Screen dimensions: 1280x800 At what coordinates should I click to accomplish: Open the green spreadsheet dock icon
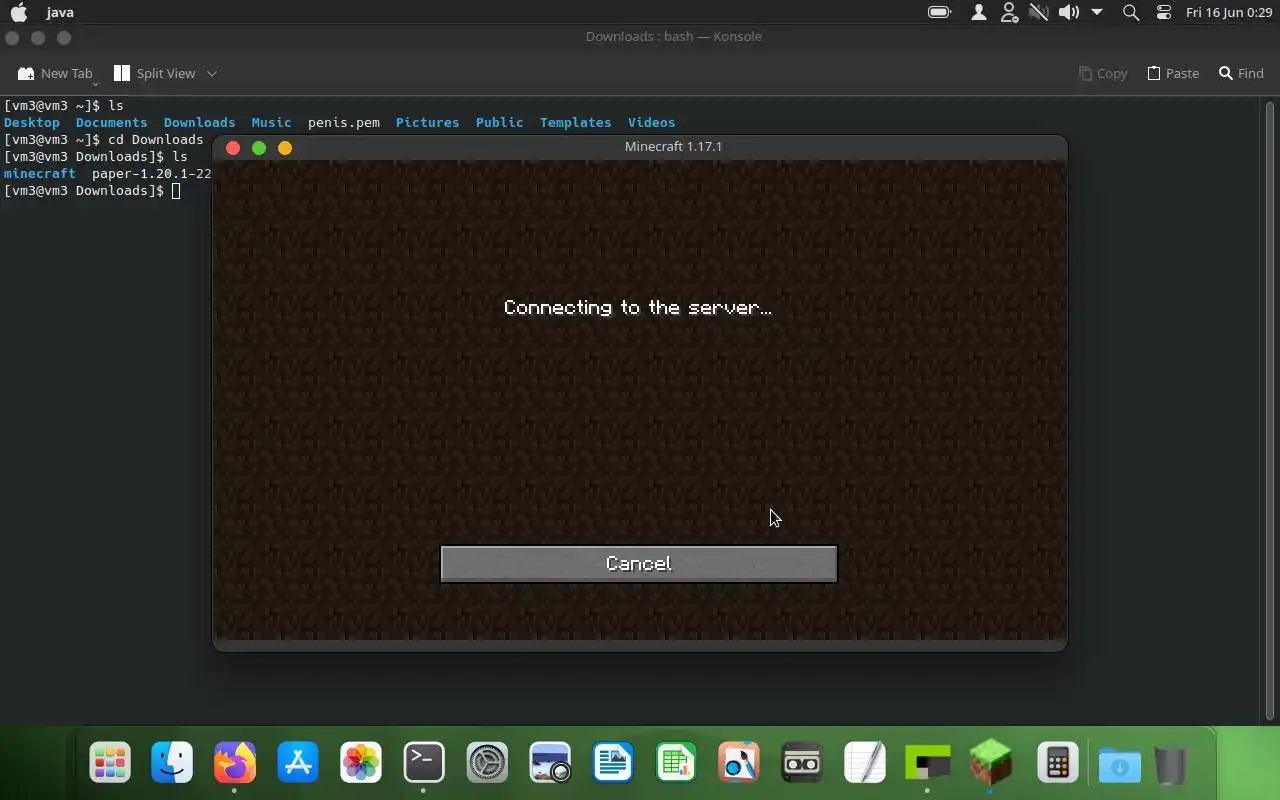pyautogui.click(x=676, y=763)
